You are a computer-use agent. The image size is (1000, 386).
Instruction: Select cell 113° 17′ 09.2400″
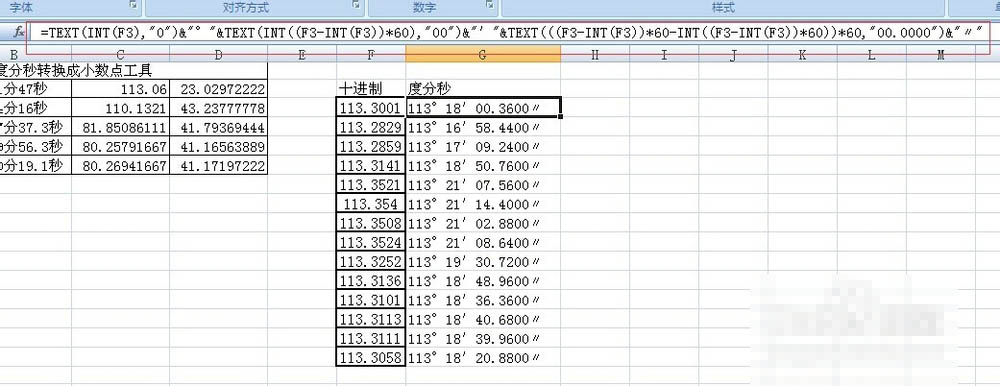tap(483, 146)
